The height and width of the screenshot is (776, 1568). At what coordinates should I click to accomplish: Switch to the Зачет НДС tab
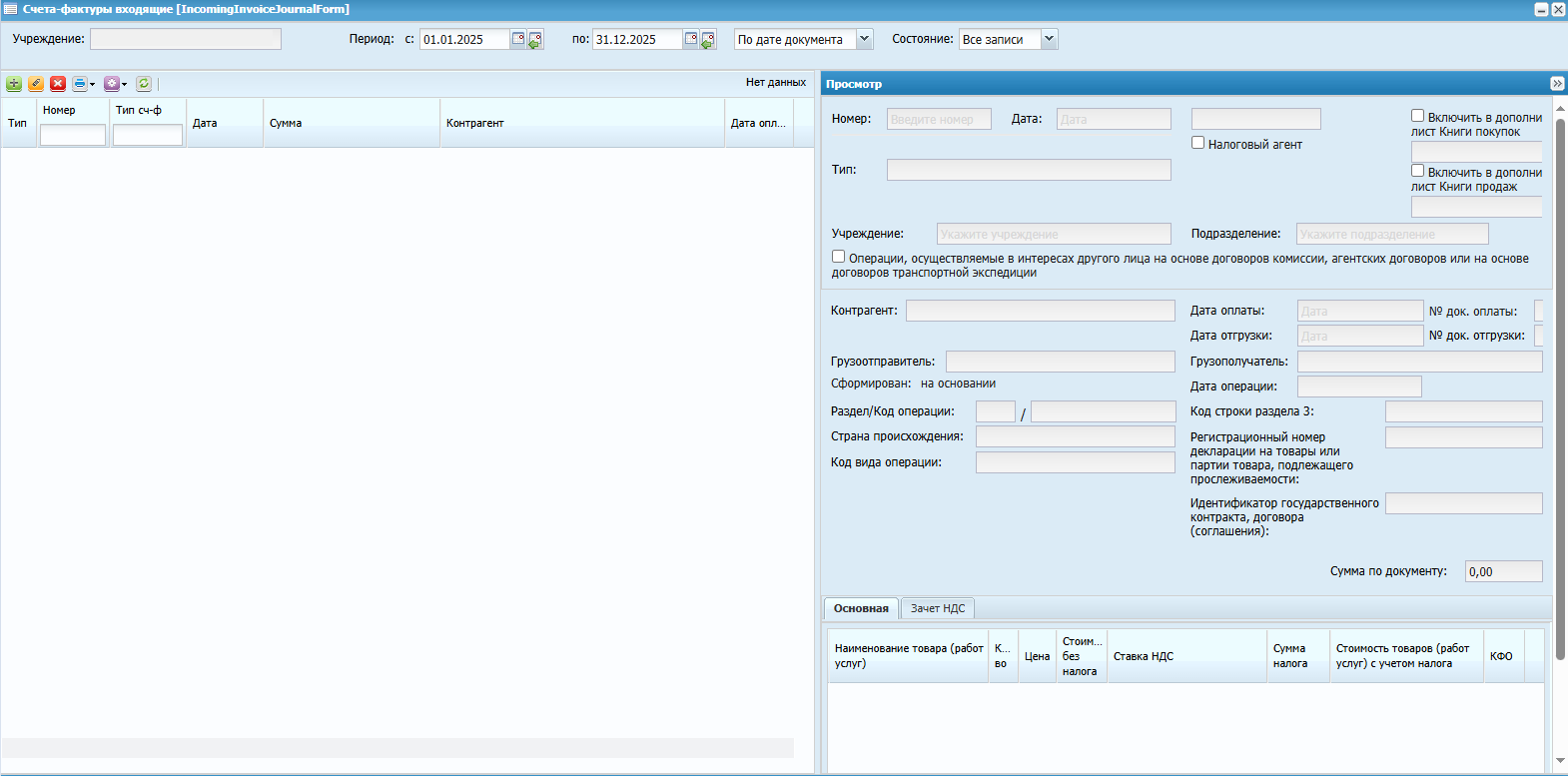tap(938, 608)
